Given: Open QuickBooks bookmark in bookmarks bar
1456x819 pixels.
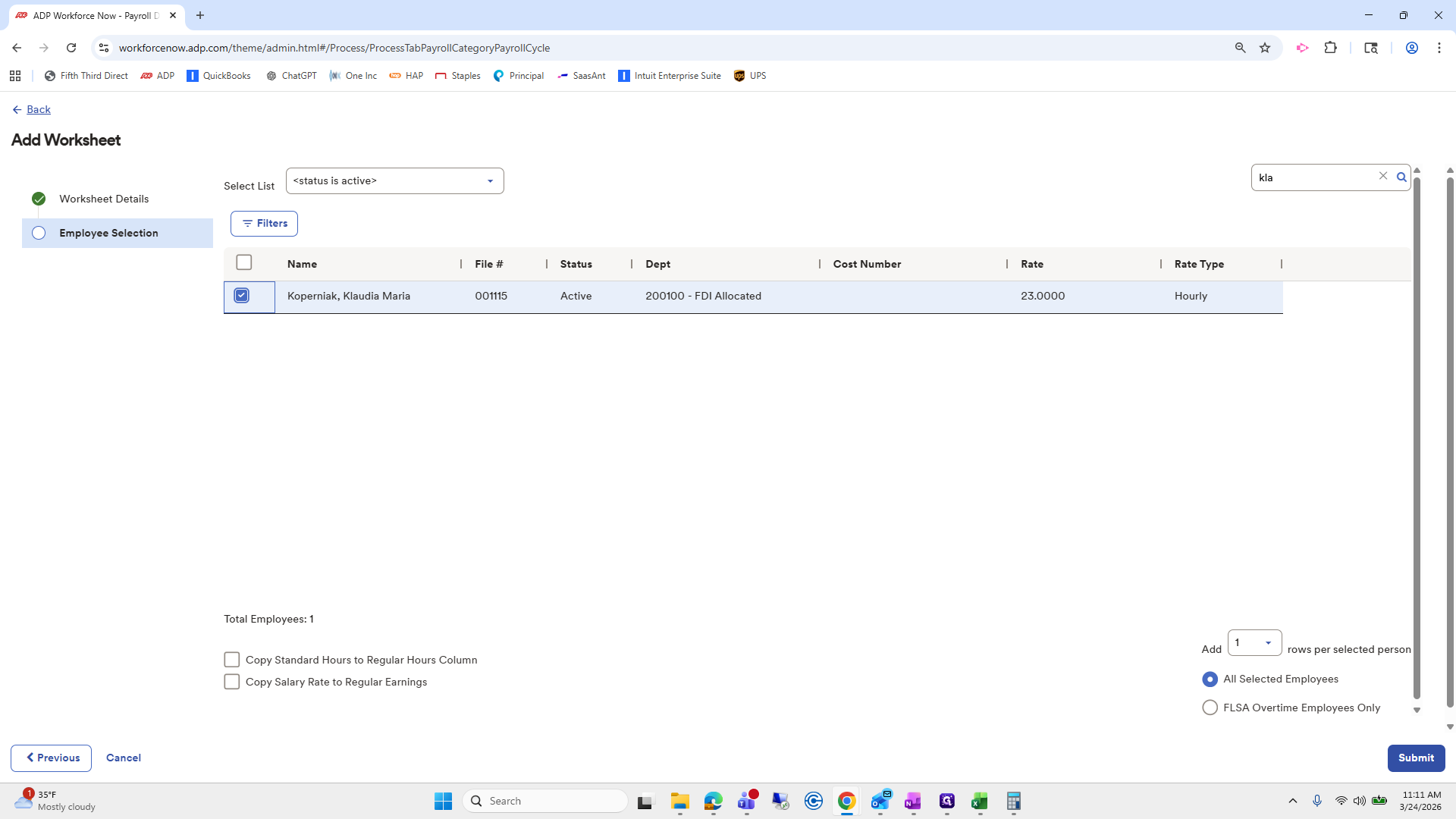Looking at the screenshot, I should (218, 76).
